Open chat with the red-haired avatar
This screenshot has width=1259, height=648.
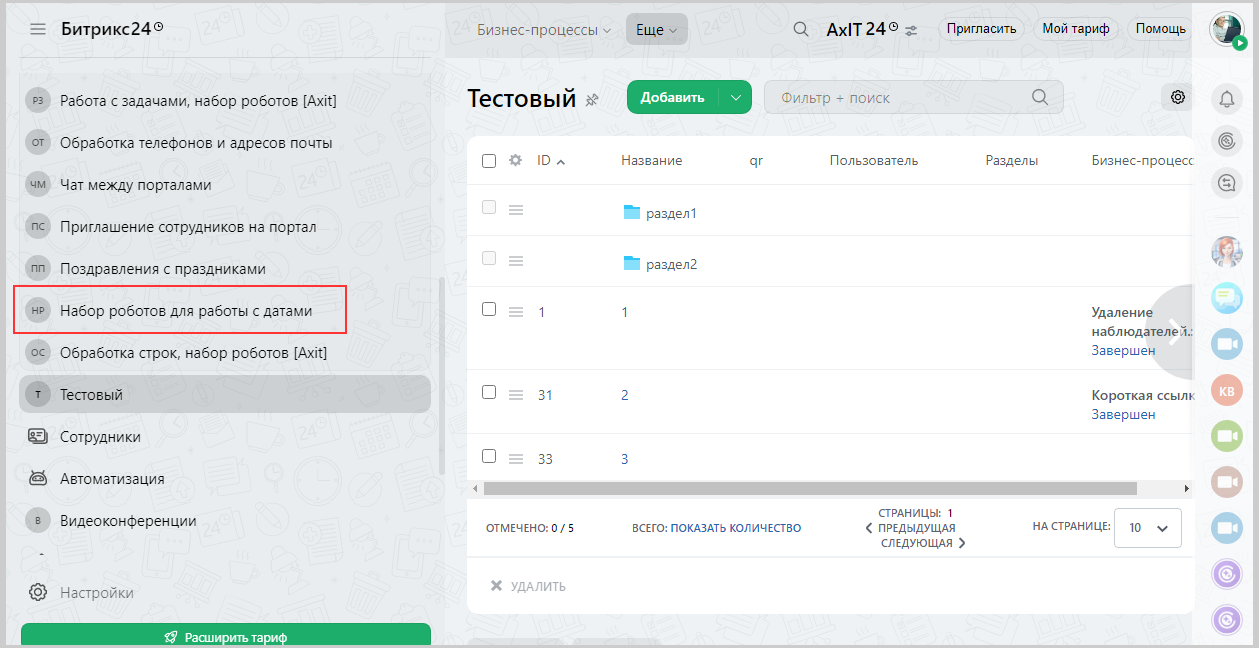pos(1227,252)
